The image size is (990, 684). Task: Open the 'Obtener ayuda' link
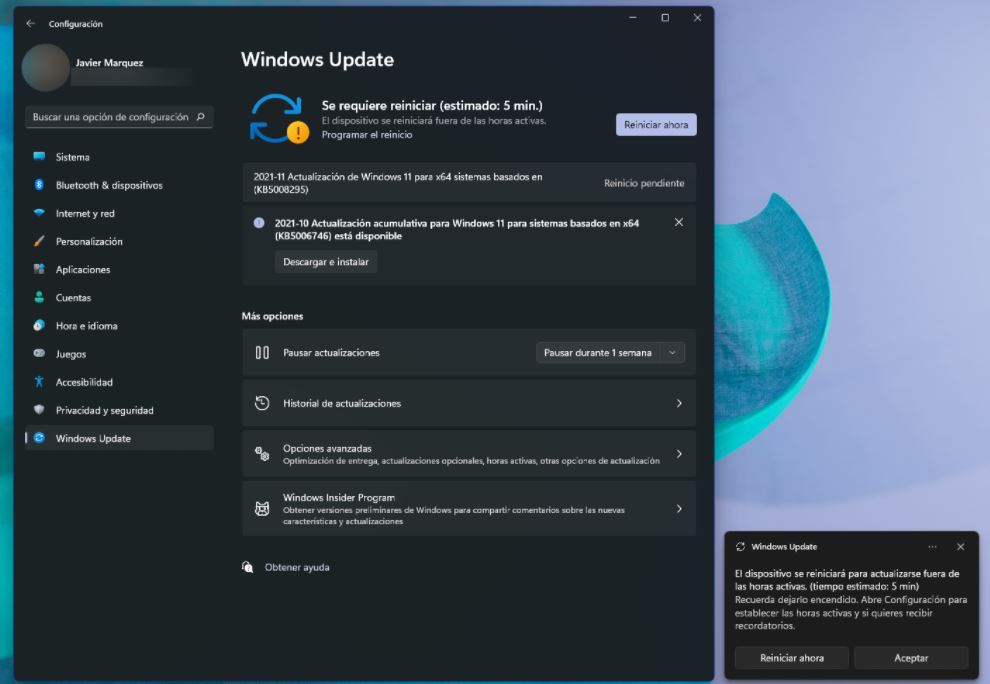pos(297,567)
